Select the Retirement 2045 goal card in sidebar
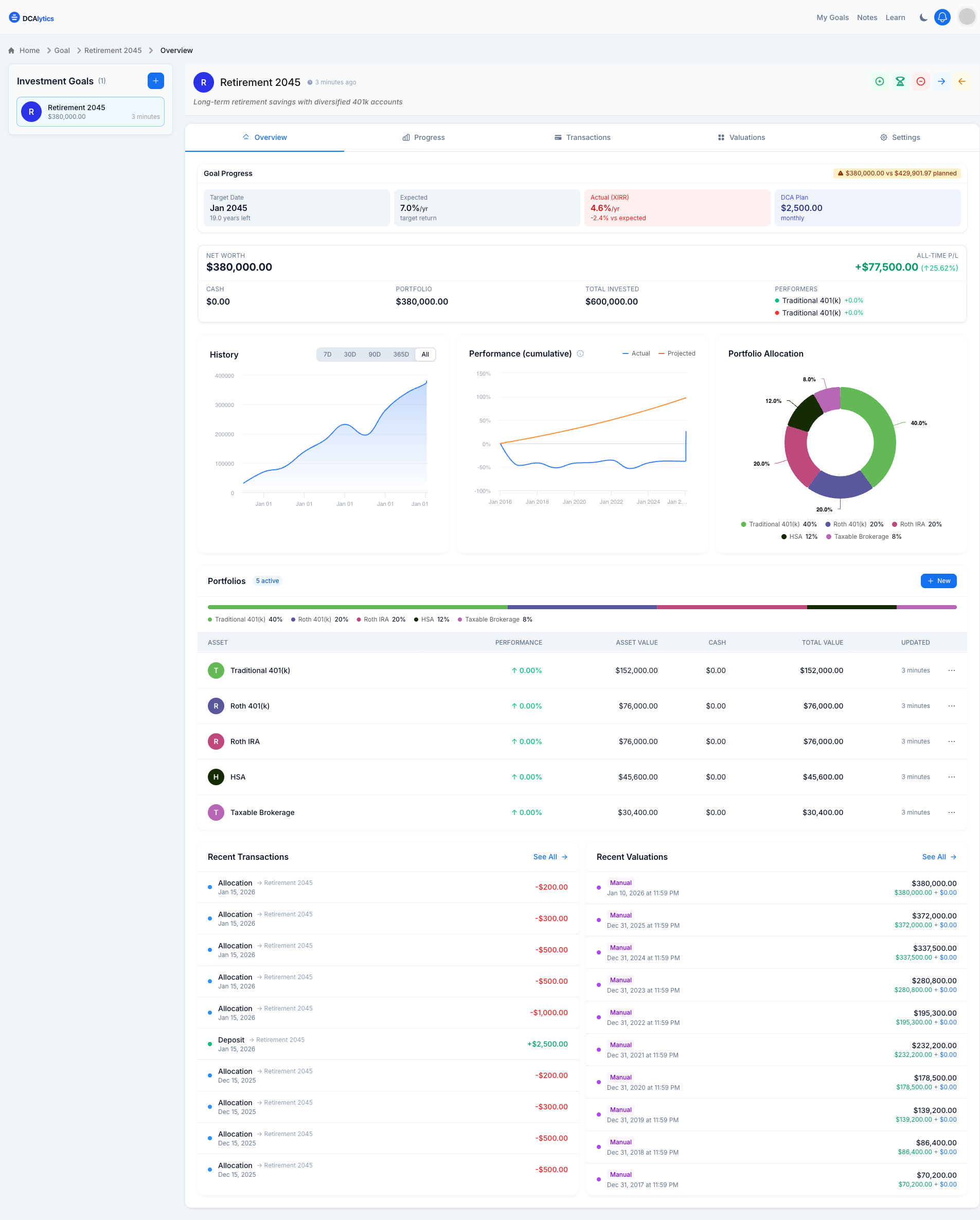The height and width of the screenshot is (1220, 980). 90,112
